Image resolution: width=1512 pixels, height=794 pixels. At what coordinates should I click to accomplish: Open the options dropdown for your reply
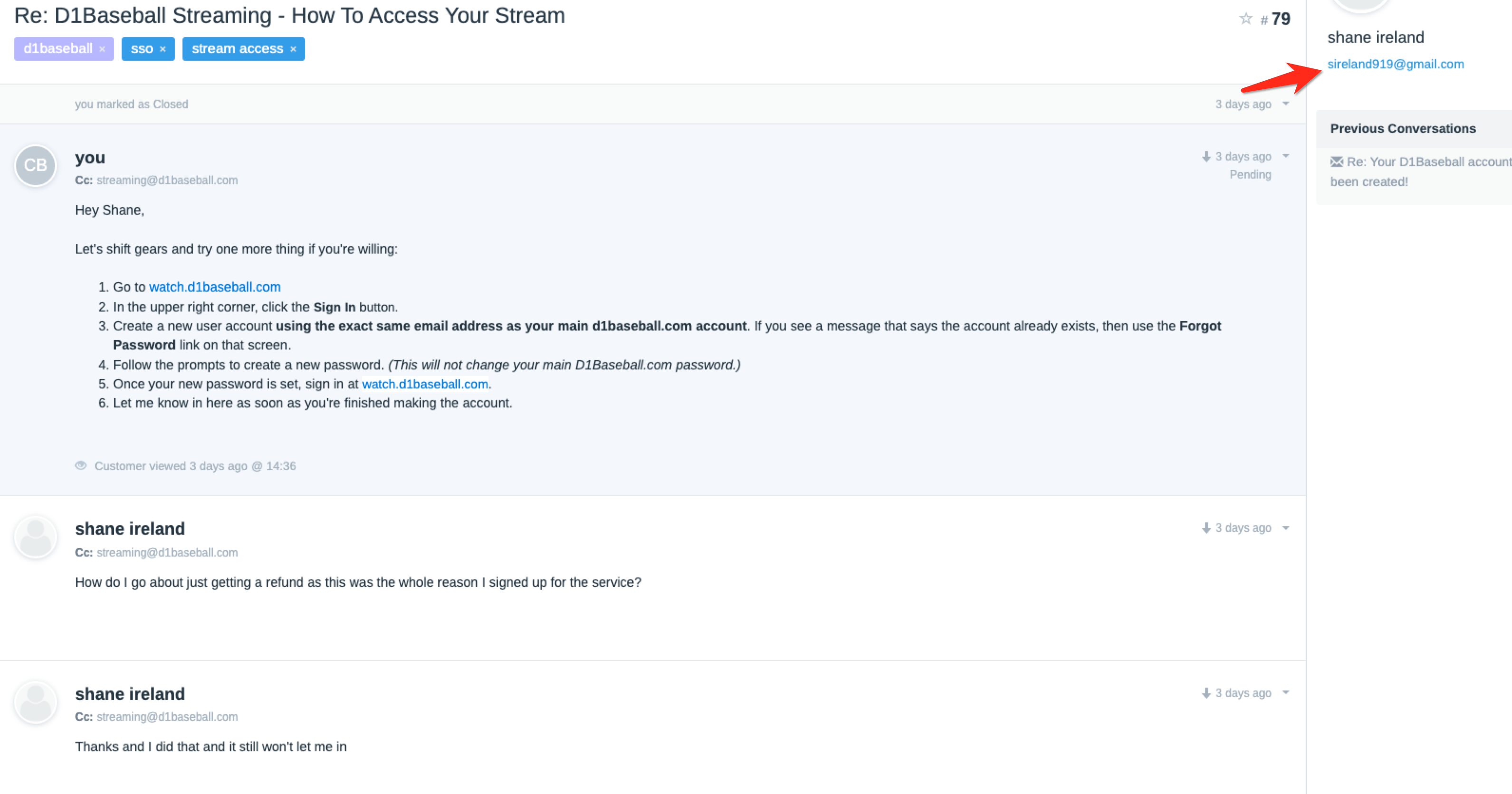tap(1285, 156)
